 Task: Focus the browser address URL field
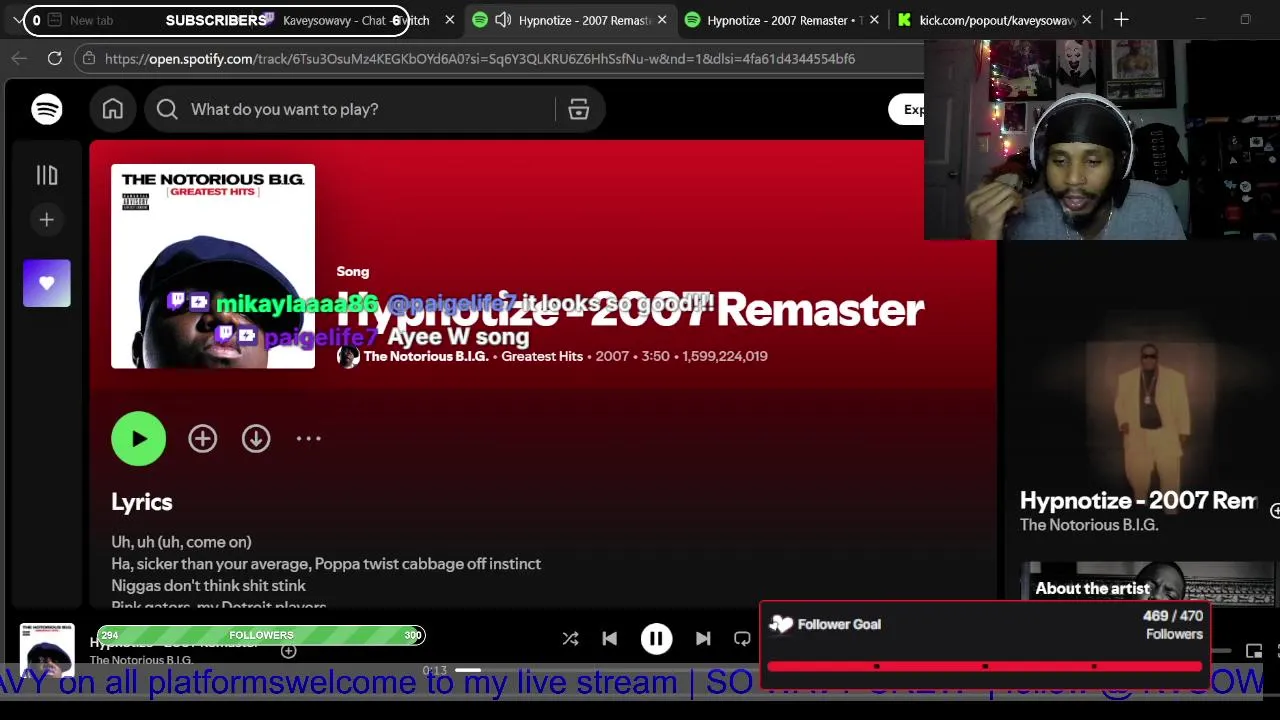point(480,59)
